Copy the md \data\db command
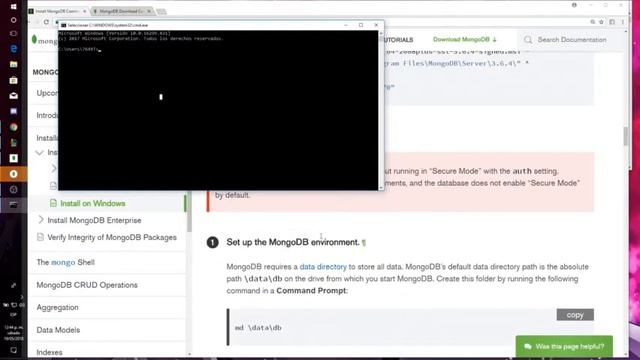The image size is (640, 360). tap(575, 315)
